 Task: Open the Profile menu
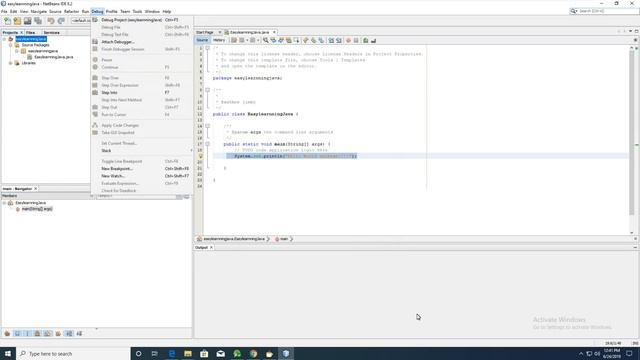click(x=111, y=11)
